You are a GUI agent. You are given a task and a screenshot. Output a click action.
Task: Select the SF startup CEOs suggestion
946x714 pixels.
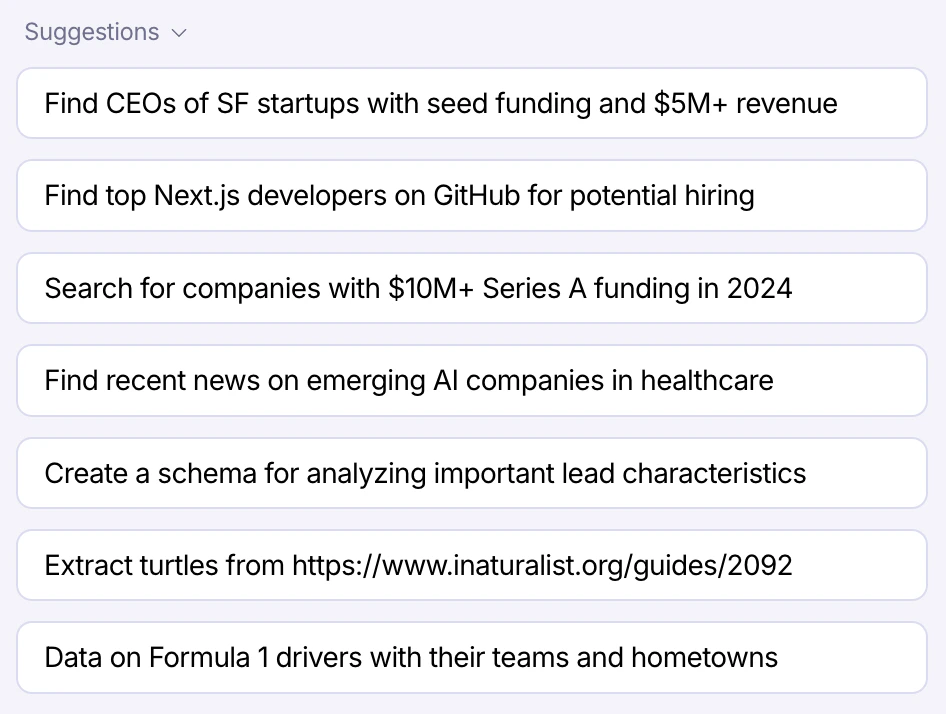tap(472, 103)
